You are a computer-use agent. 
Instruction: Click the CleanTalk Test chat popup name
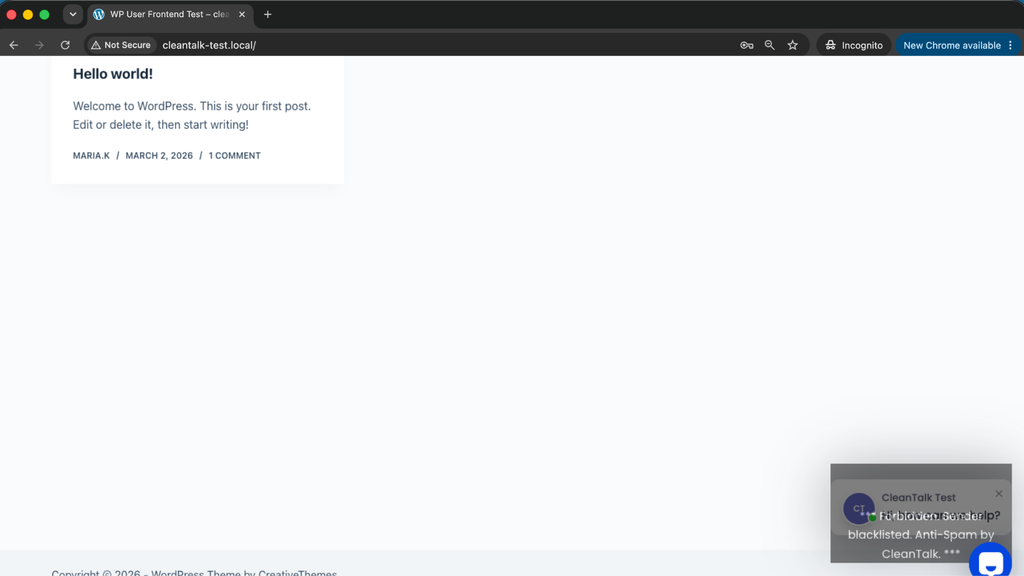point(918,498)
